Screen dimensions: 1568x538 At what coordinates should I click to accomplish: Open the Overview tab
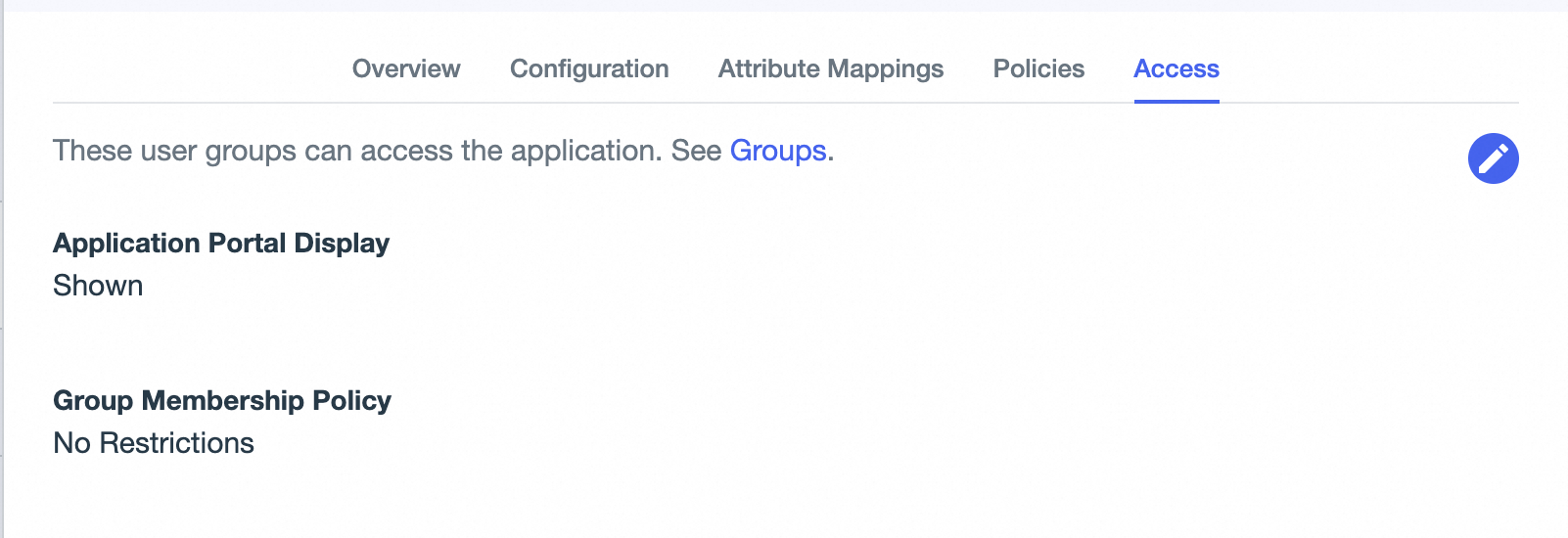pyautogui.click(x=406, y=68)
